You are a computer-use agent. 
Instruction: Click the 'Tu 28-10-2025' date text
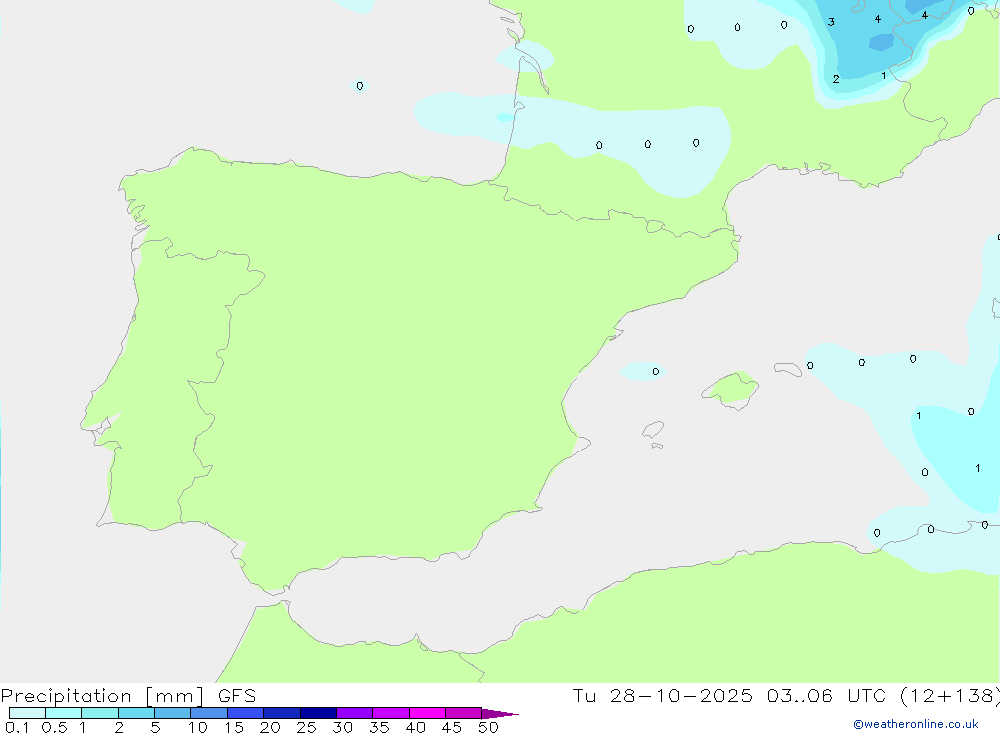tap(663, 696)
